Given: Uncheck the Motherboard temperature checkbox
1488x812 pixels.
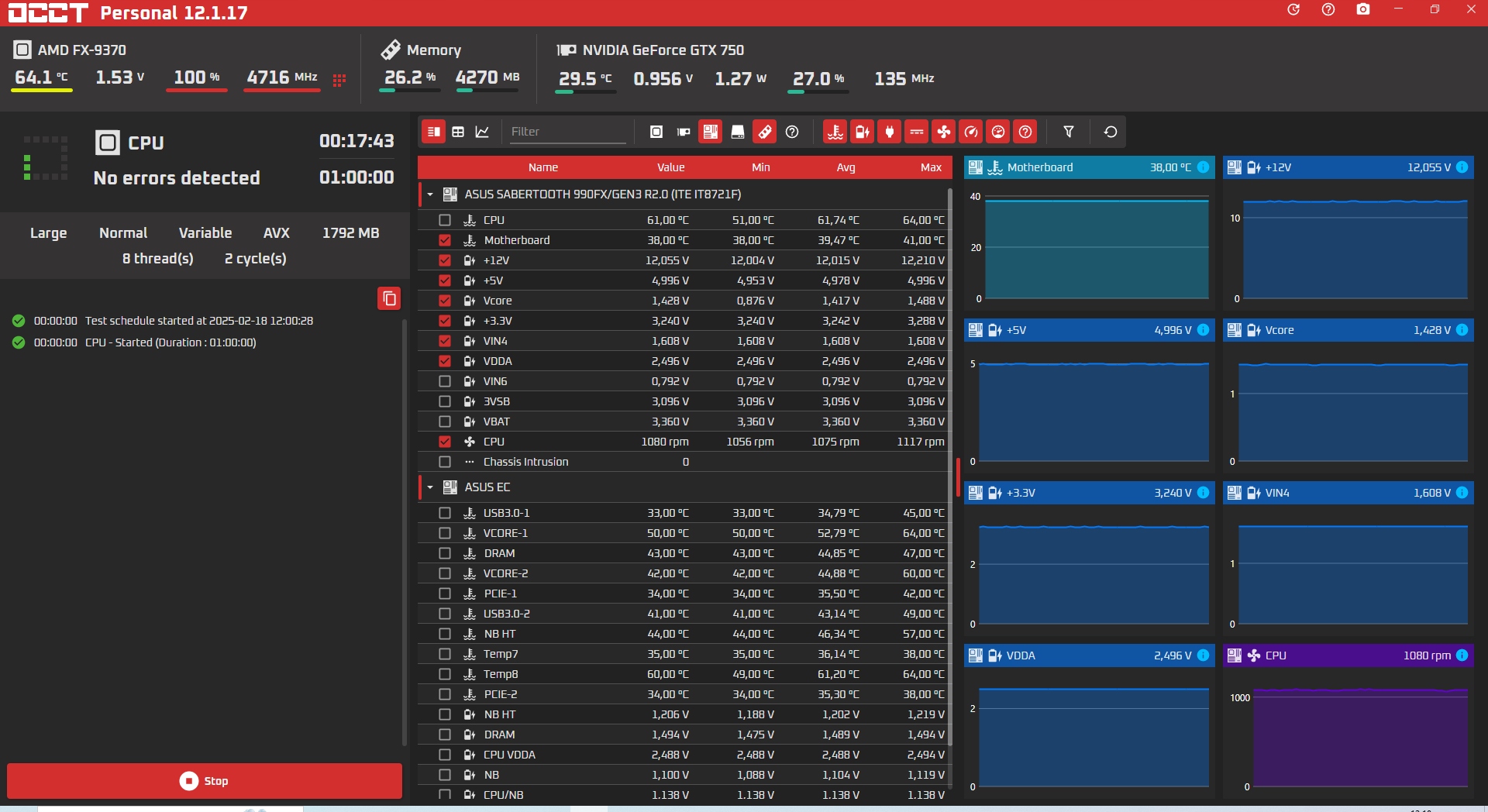Looking at the screenshot, I should click(x=445, y=240).
